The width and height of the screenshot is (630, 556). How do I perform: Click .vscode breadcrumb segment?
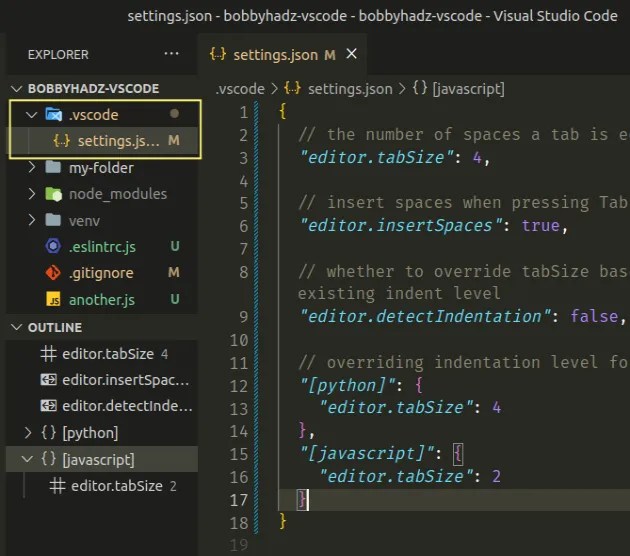click(x=240, y=89)
